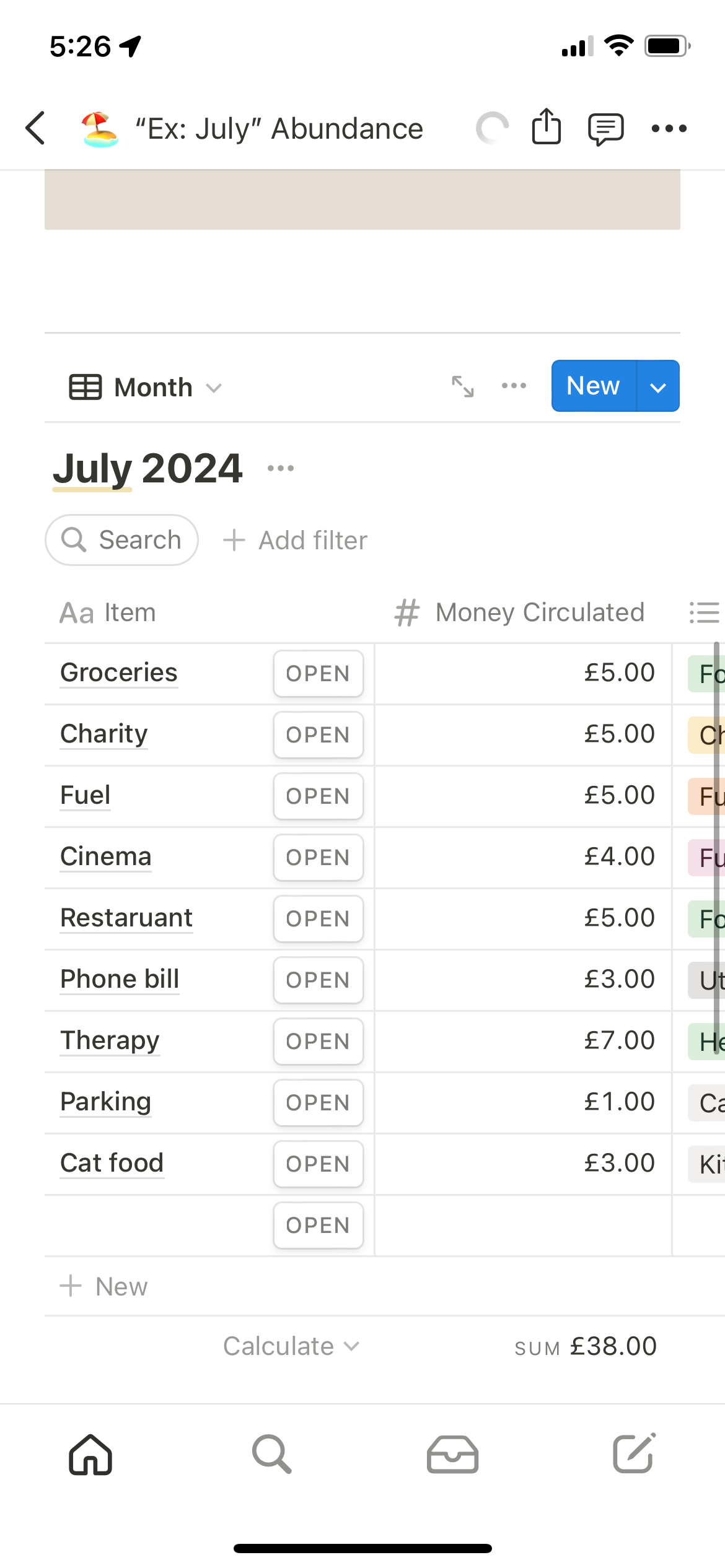Go to Home tab in bottom bar
Screen dimensions: 725x1568
pyautogui.click(x=90, y=1454)
